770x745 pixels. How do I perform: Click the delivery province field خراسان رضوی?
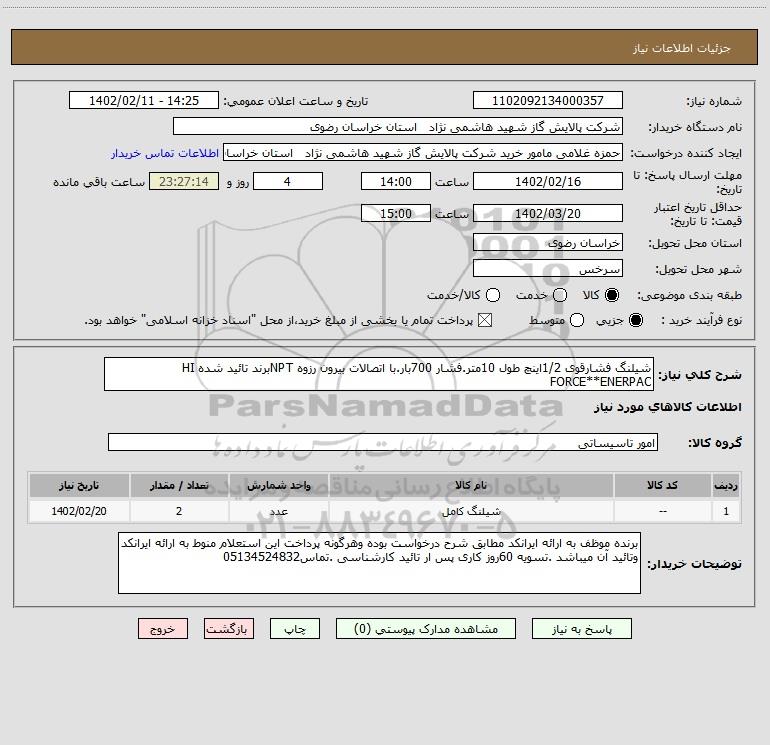point(548,243)
